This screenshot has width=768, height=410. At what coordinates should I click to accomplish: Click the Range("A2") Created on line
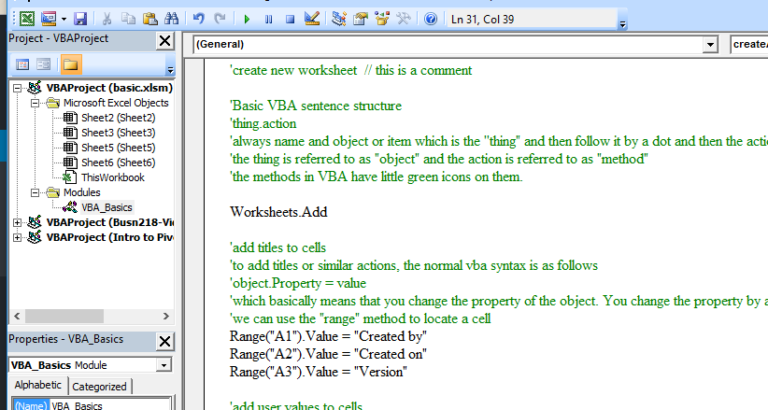[328, 354]
